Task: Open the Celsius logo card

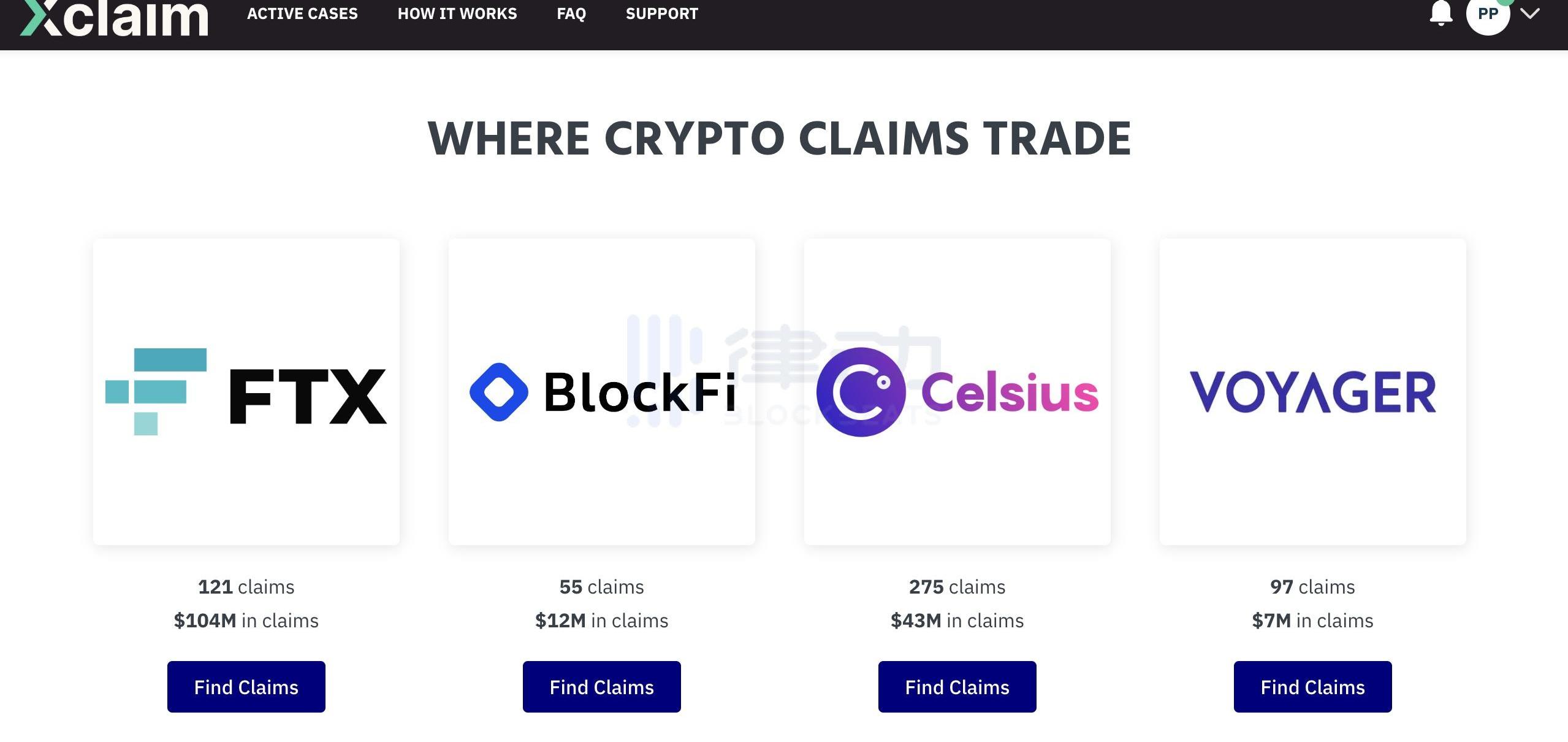Action: (957, 392)
